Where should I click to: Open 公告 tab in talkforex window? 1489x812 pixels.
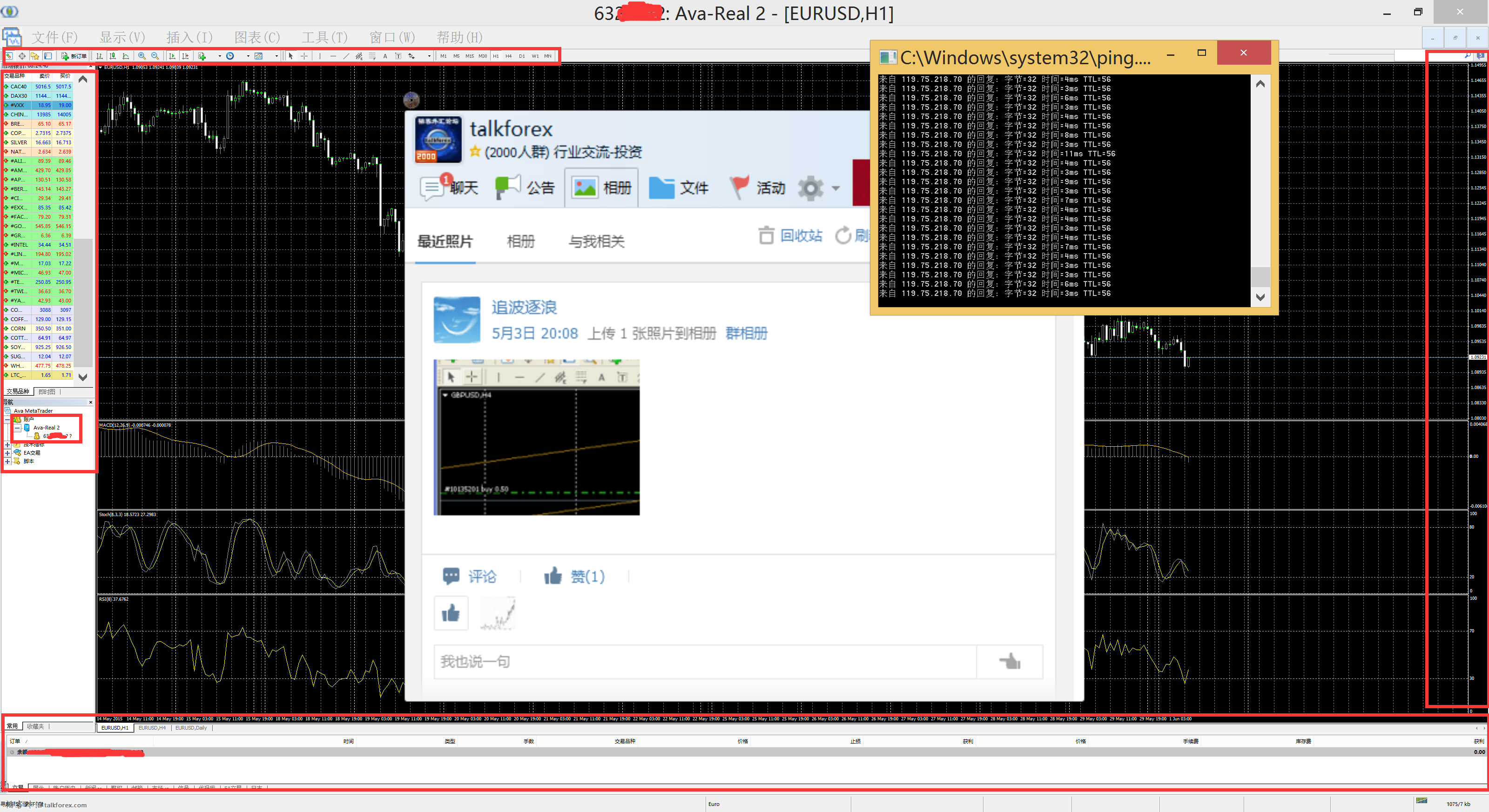tap(525, 187)
